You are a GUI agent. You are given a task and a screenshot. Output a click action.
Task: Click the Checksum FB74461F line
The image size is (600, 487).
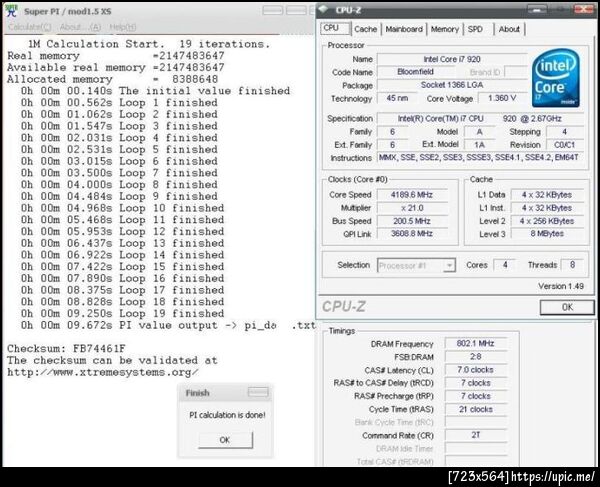click(x=66, y=349)
